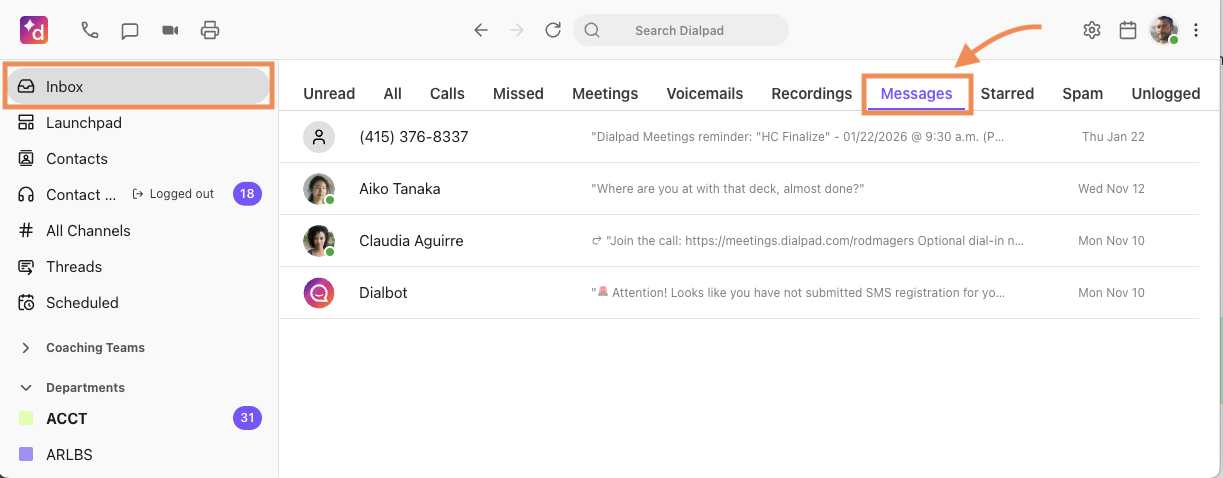
Task: Switch to the Voicemails tab
Action: [705, 94]
